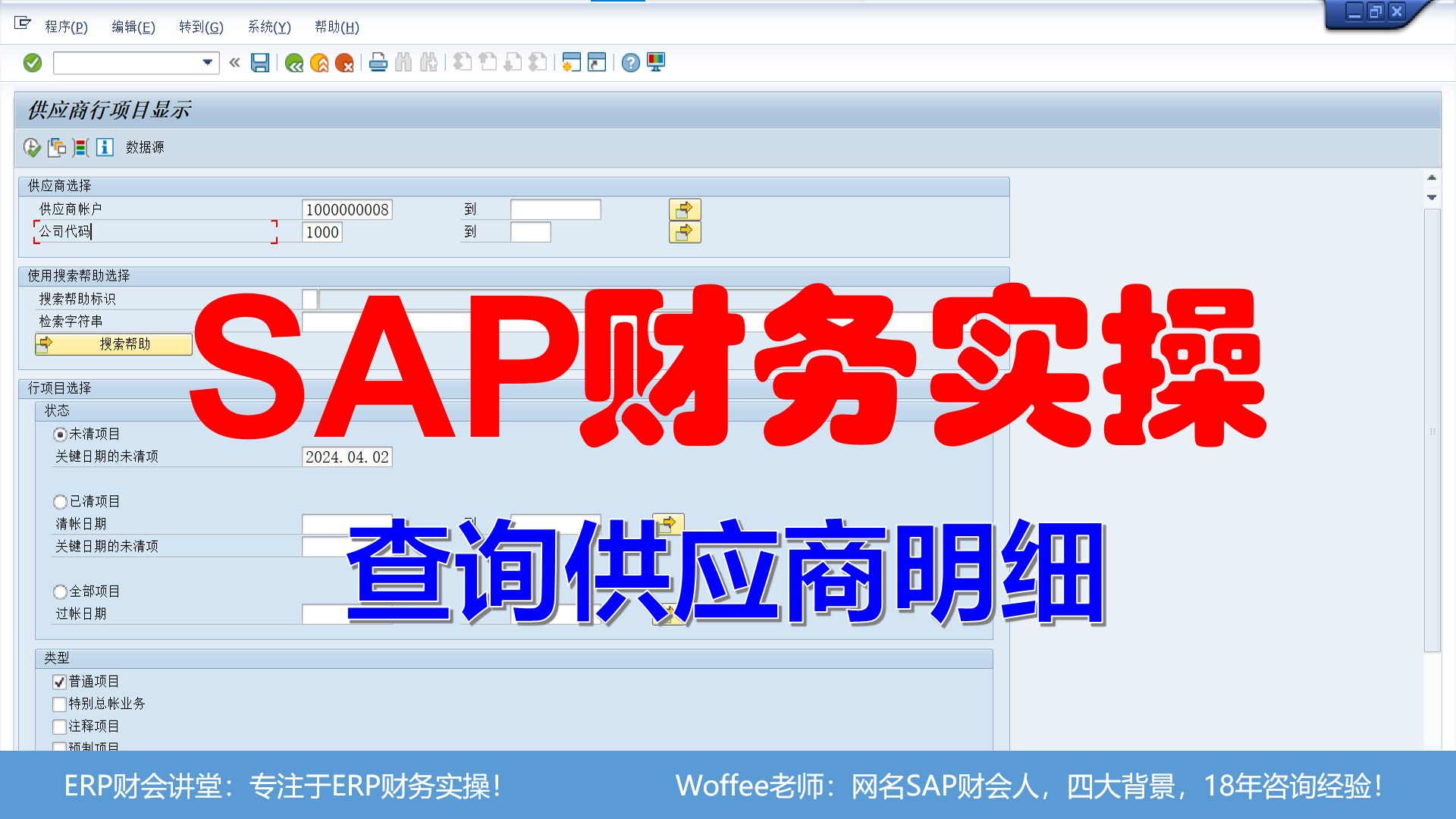Image resolution: width=1456 pixels, height=819 pixels.
Task: Enable the 特别总帐业务 checkbox
Action: click(x=59, y=704)
